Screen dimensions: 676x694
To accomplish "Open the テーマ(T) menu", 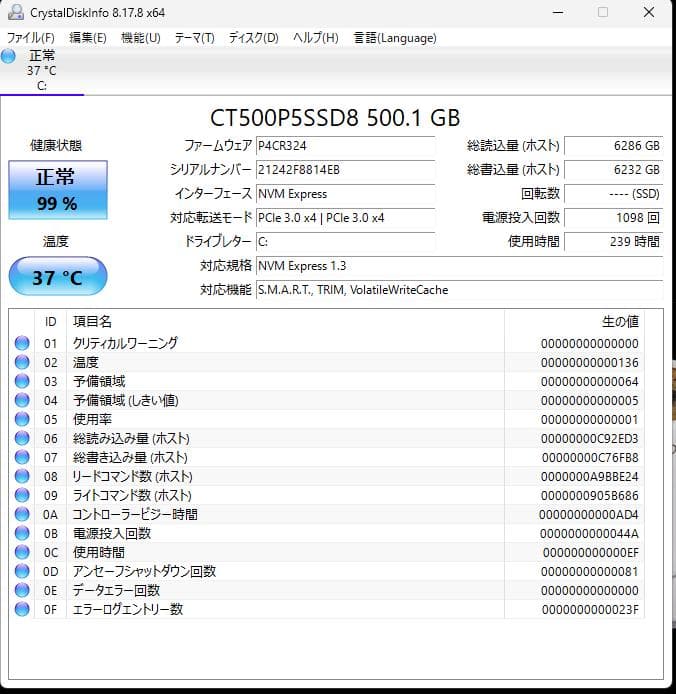I will [194, 38].
